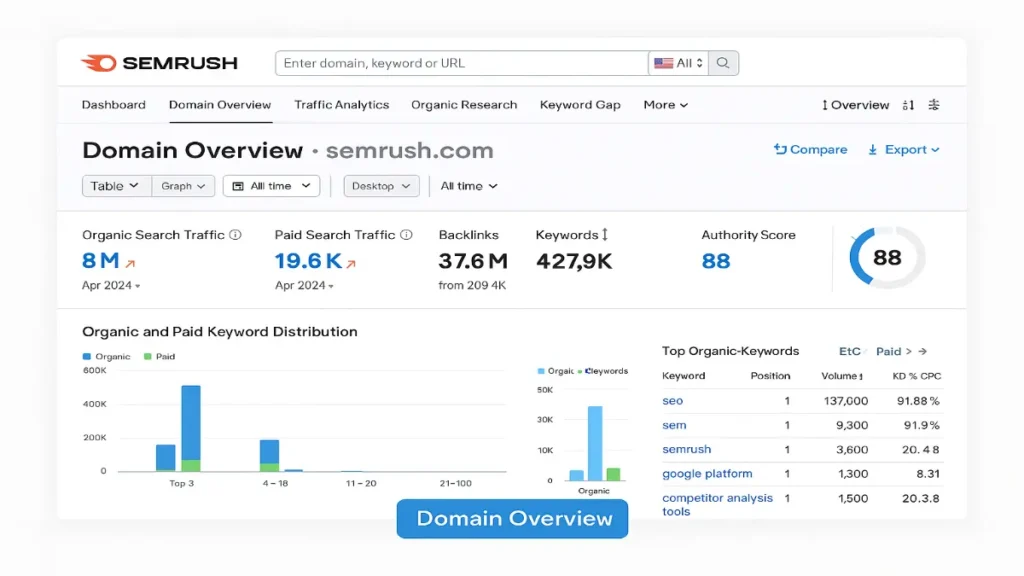This screenshot has width=1024, height=576.
Task: Open the Table view dropdown
Action: (115, 186)
